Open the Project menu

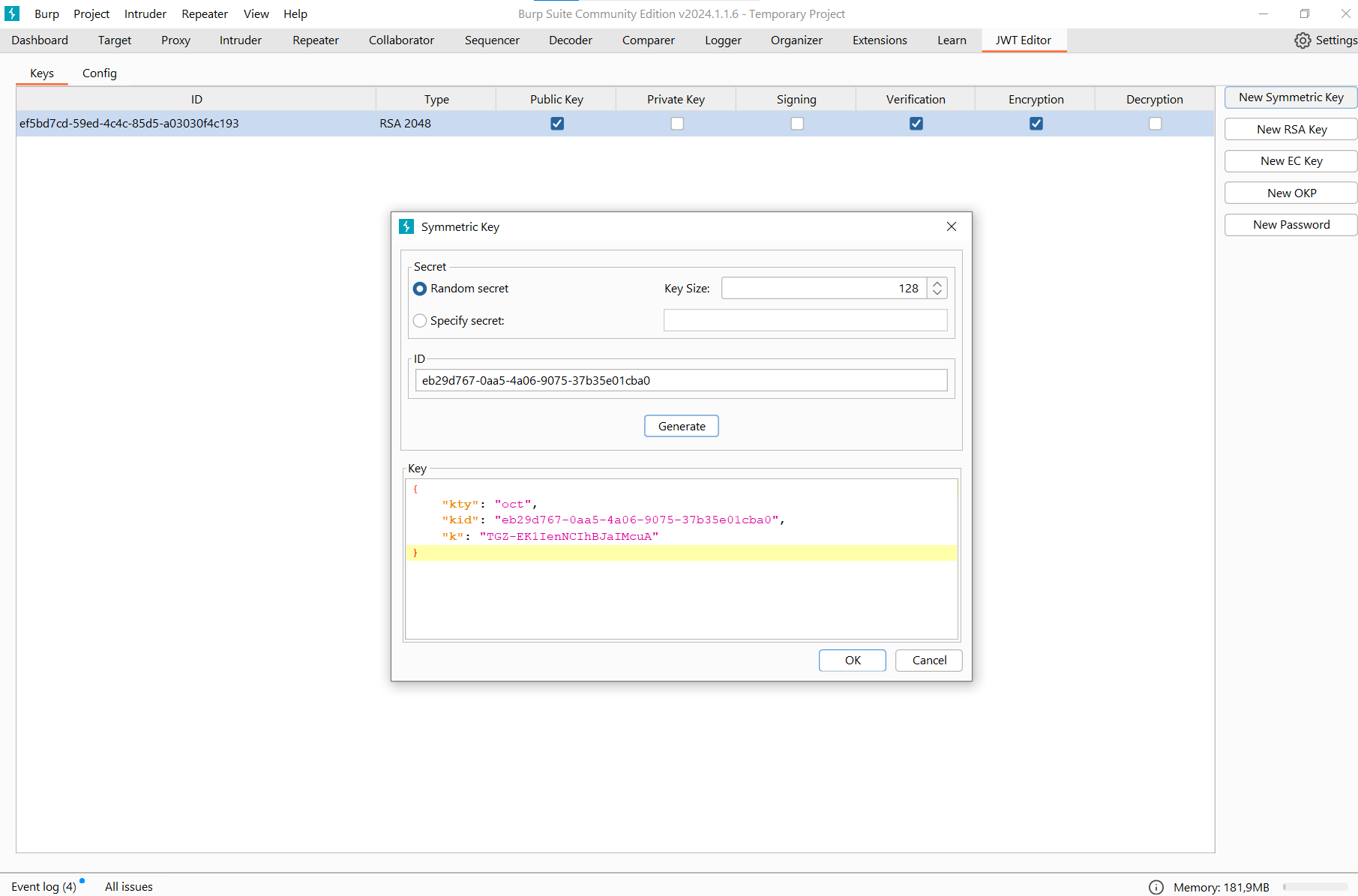(91, 14)
